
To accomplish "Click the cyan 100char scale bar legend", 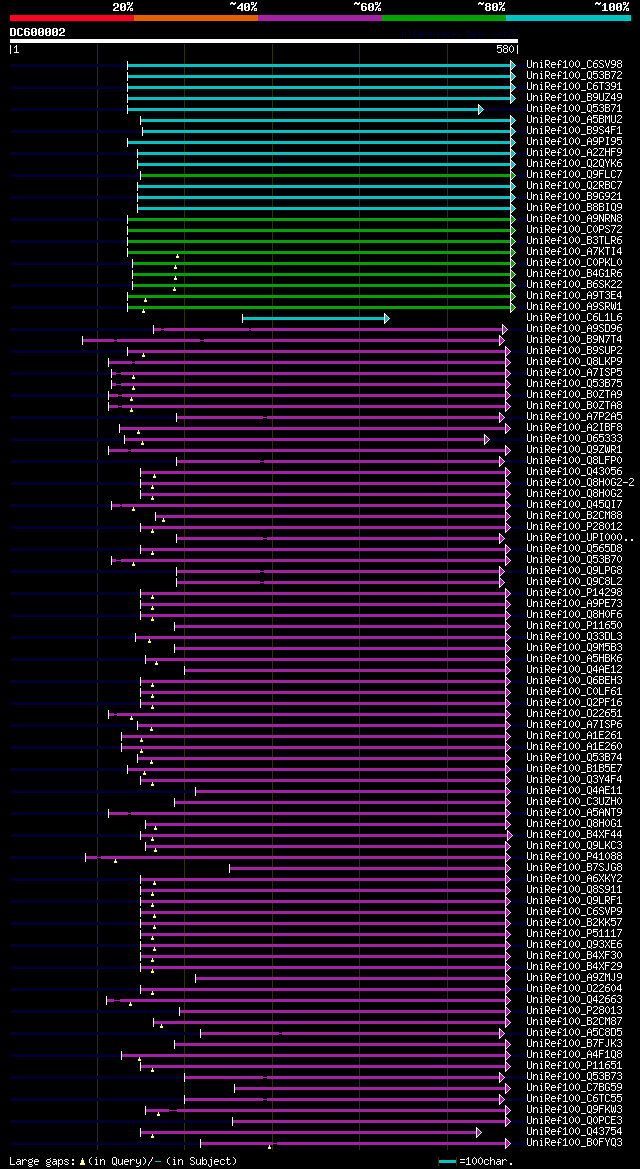I will tap(448, 1162).
